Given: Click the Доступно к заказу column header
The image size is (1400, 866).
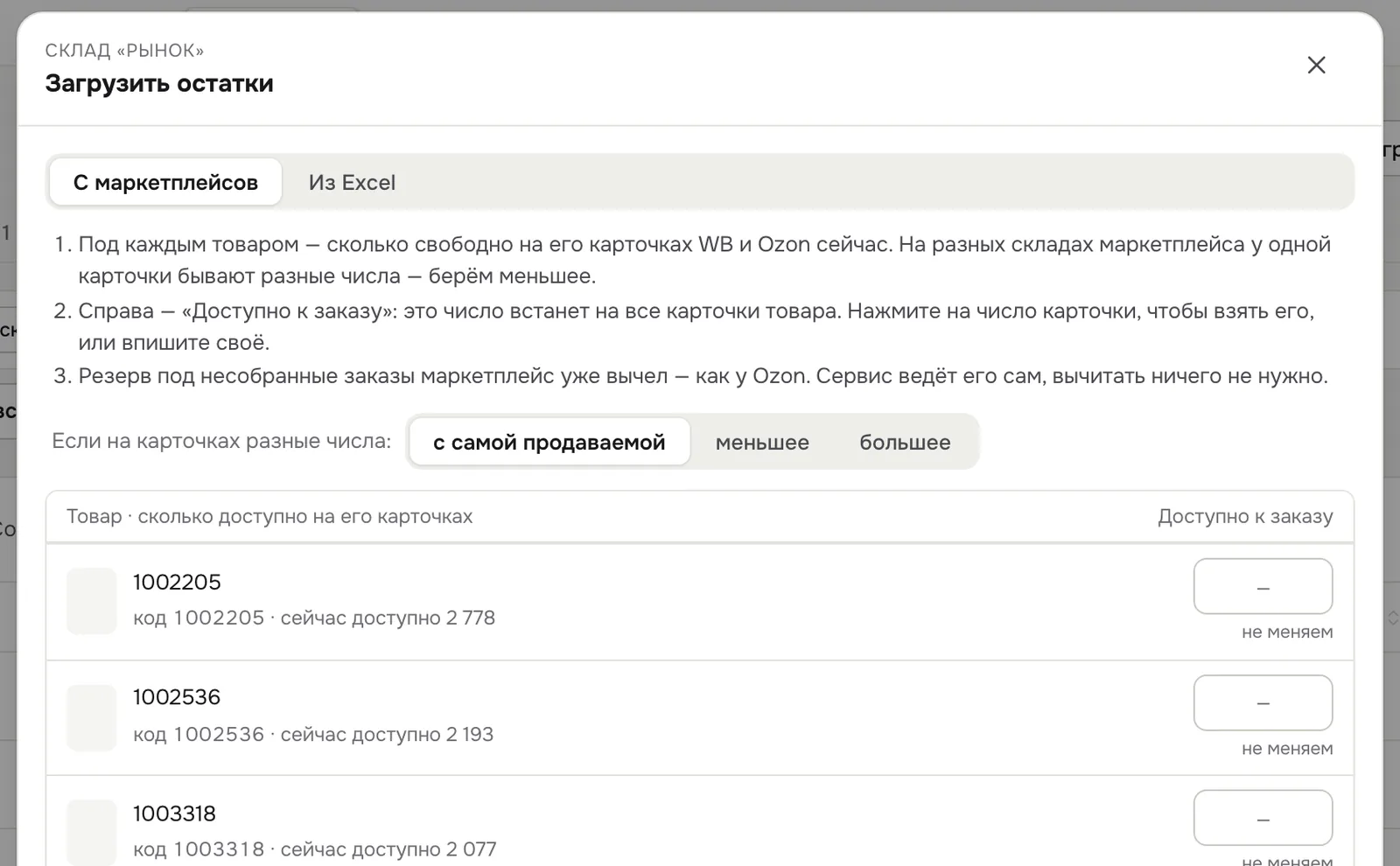Looking at the screenshot, I should pos(1245,516).
